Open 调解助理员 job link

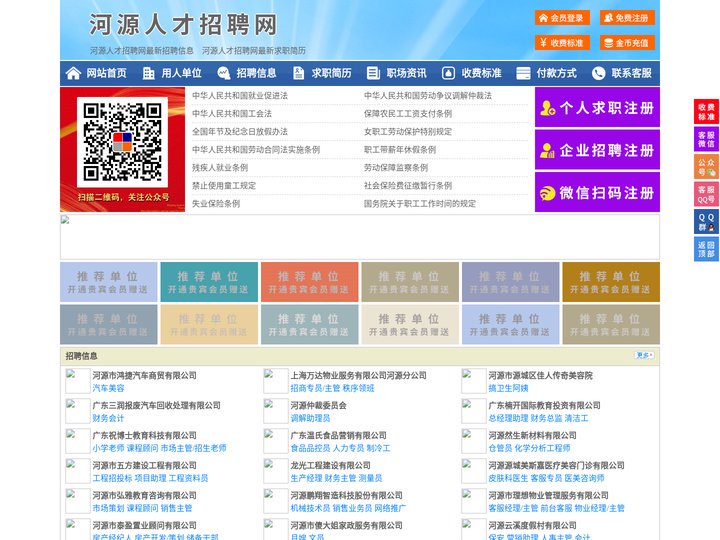(310, 418)
